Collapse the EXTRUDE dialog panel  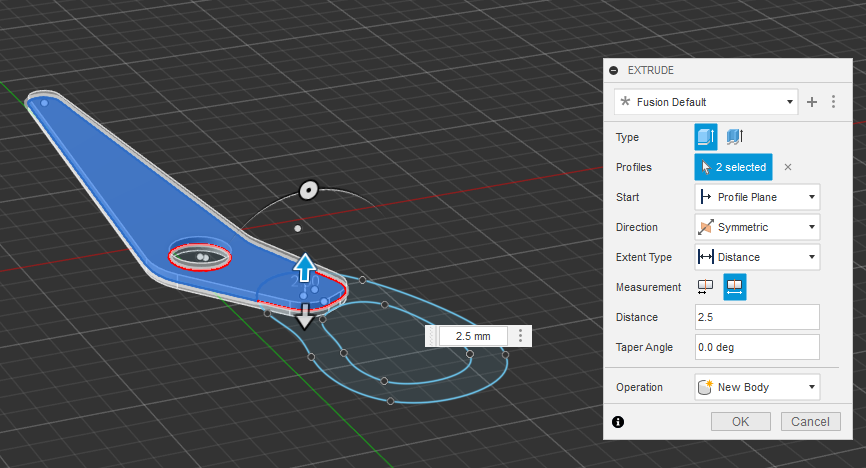(x=614, y=71)
